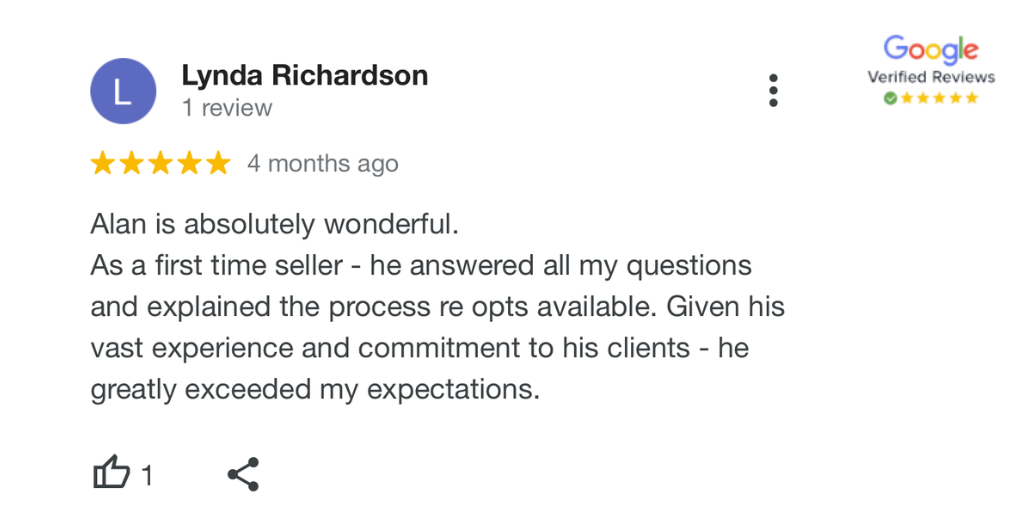The image size is (1024, 529).
Task: Click the "Verified Reviews" badge text
Action: point(931,77)
